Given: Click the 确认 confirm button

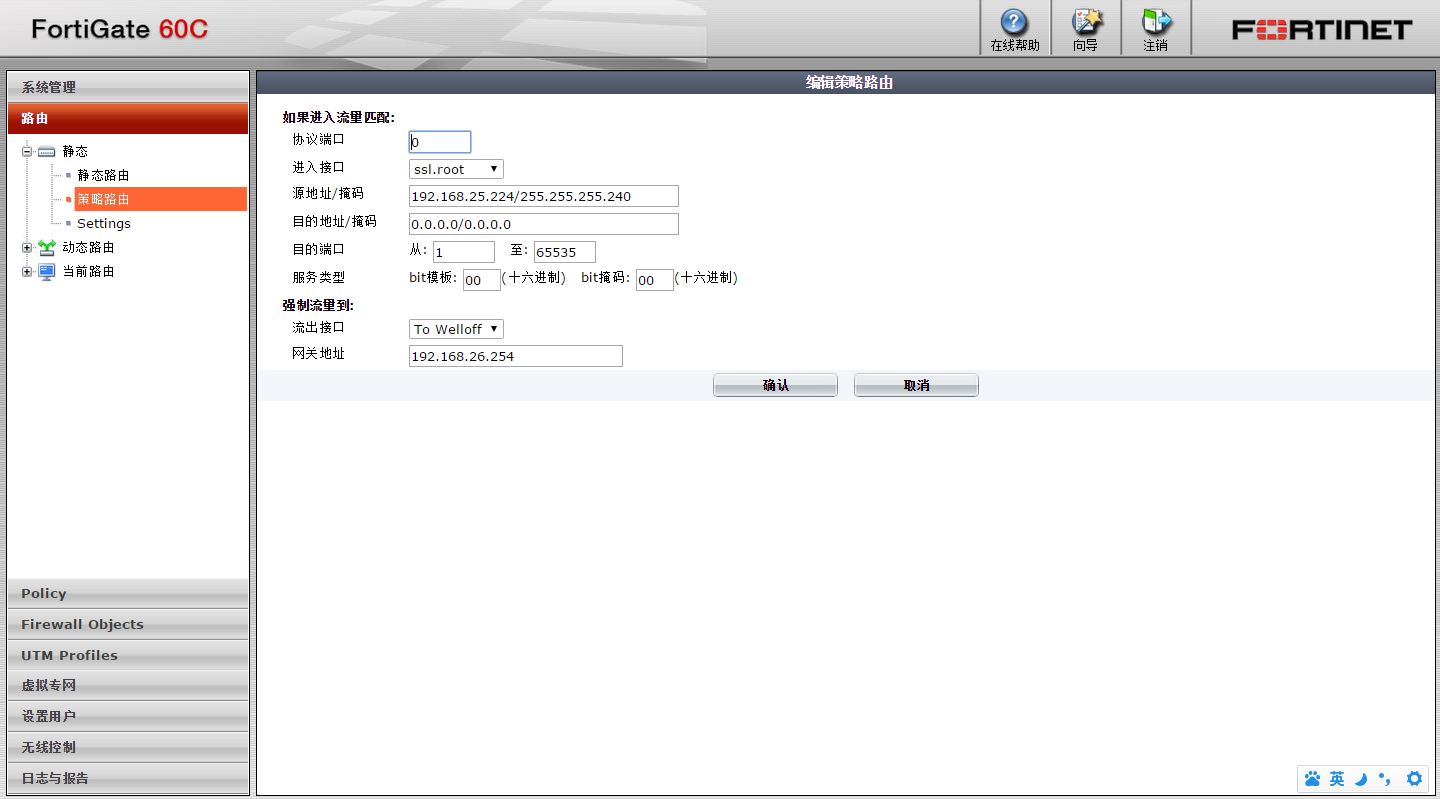Looking at the screenshot, I should click(775, 385).
